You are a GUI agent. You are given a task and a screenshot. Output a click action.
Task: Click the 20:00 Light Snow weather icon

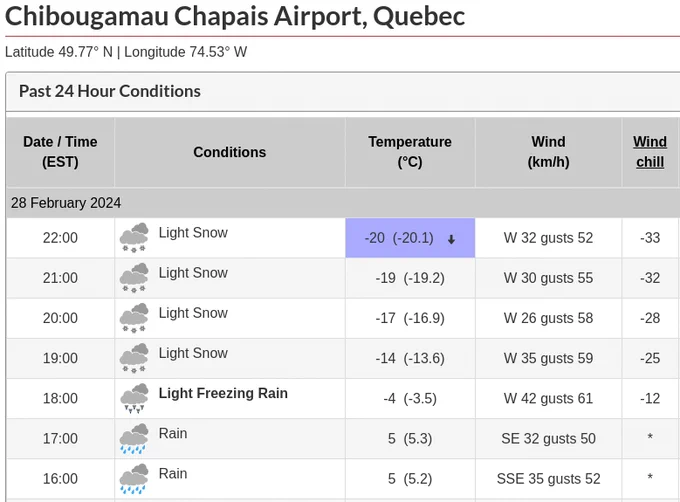[x=134, y=318]
